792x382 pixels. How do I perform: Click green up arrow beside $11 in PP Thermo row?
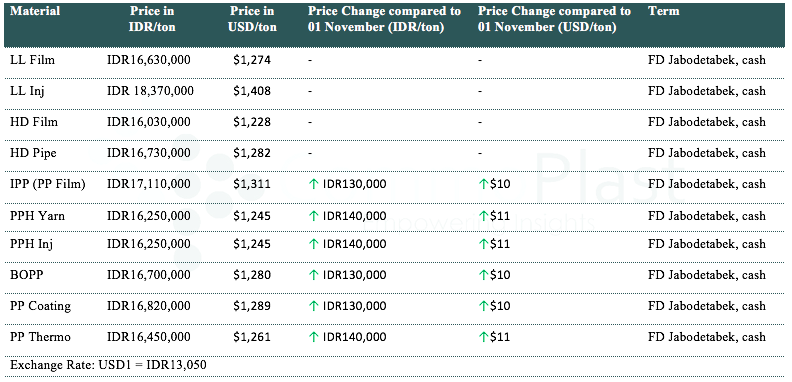[483, 337]
